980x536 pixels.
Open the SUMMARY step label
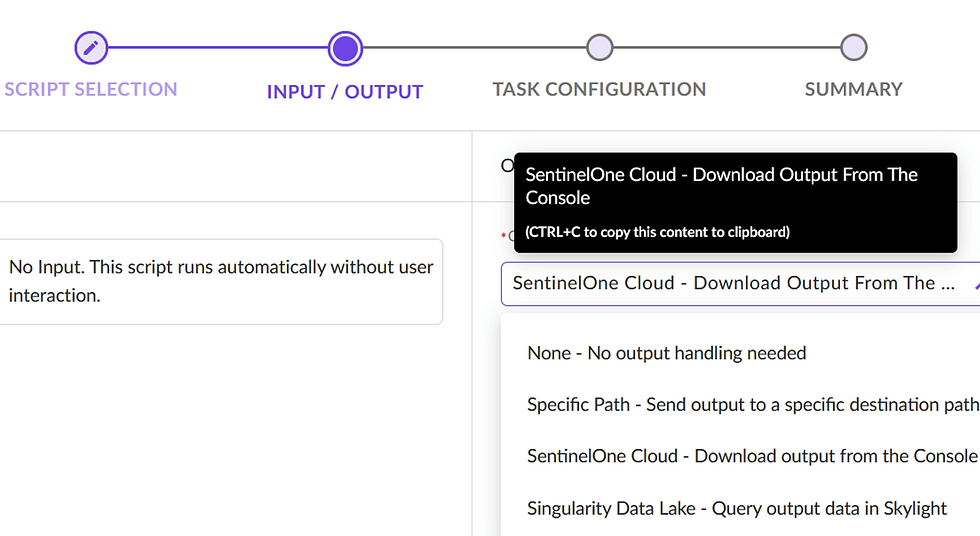853,89
